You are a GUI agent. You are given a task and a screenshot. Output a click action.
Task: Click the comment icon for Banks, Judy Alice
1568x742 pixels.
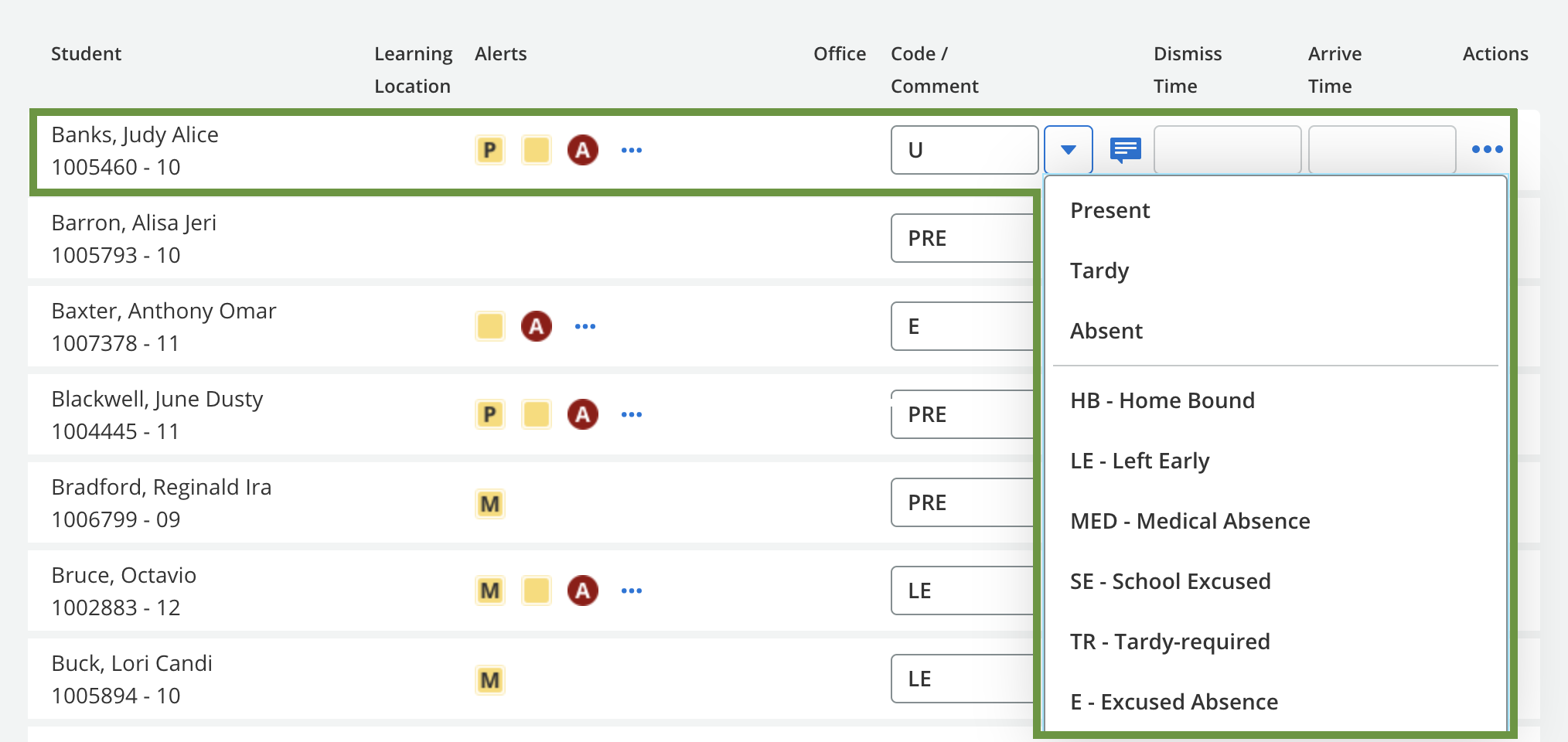pos(1125,149)
